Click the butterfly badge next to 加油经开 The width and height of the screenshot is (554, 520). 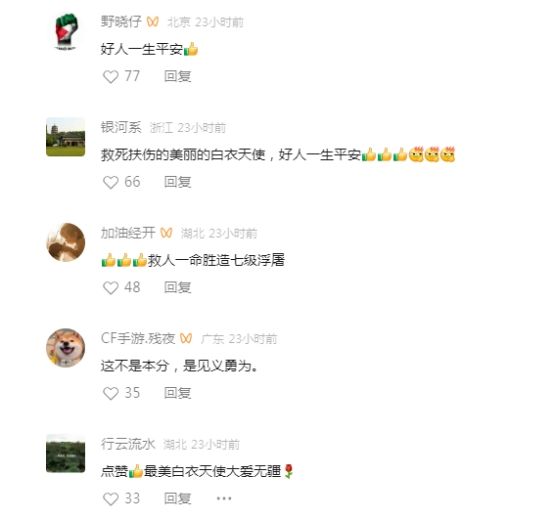(166, 233)
